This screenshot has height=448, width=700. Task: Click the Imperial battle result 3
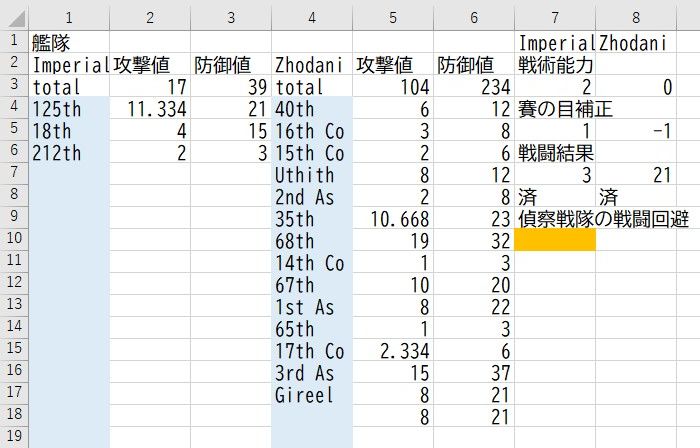click(555, 174)
